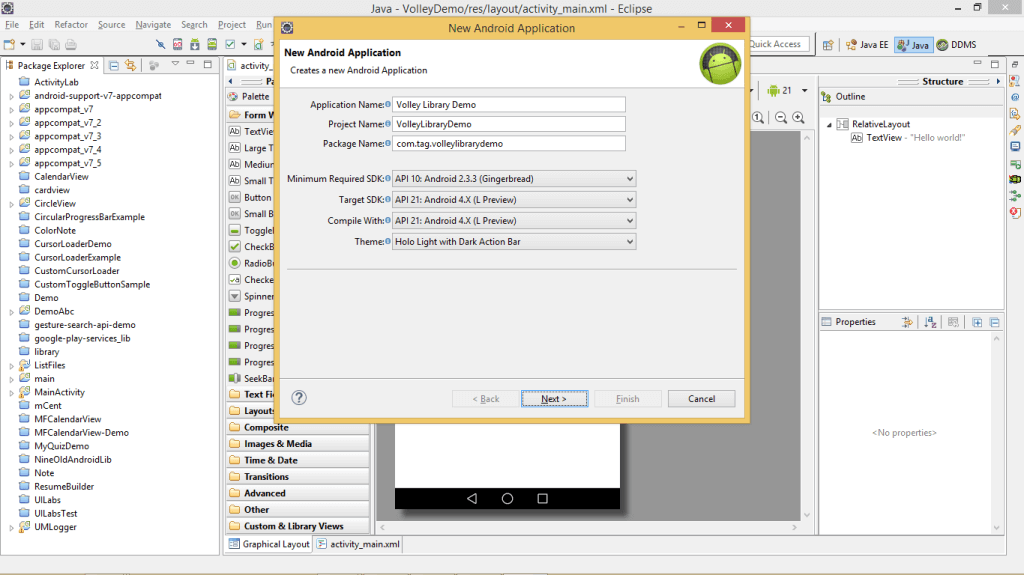Image resolution: width=1024 pixels, height=575 pixels.
Task: Switch to the Graphical Layout tab
Action: click(x=269, y=544)
